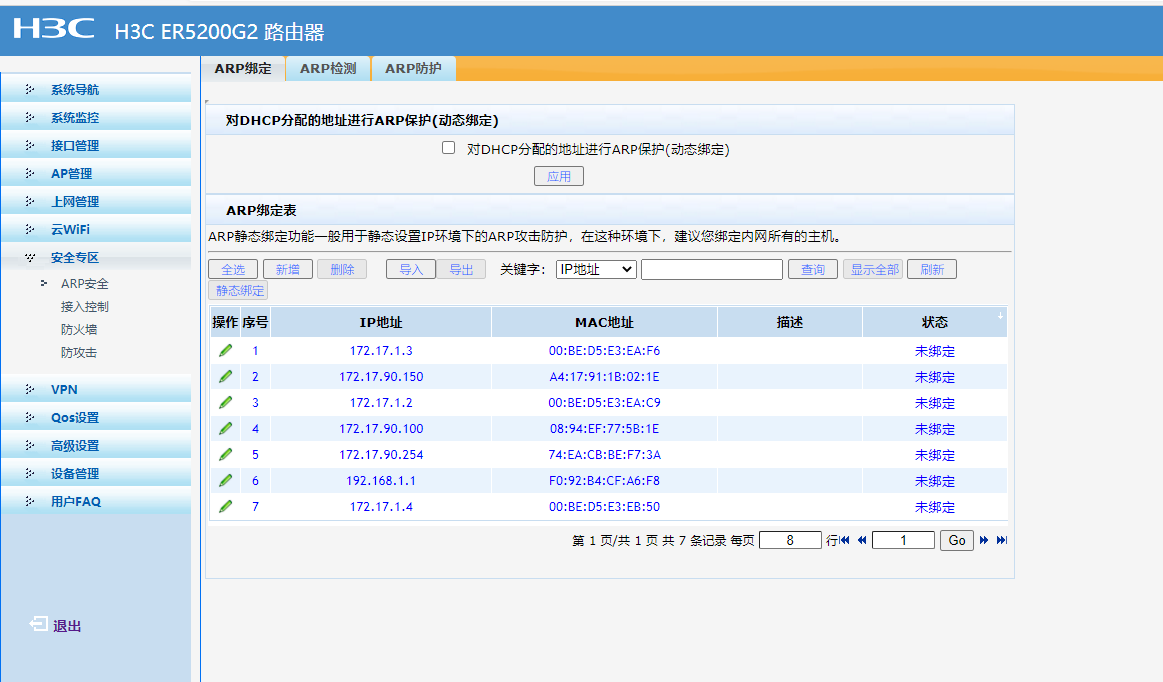Focus the keyword search input field
The width and height of the screenshot is (1163, 682).
coord(712,269)
